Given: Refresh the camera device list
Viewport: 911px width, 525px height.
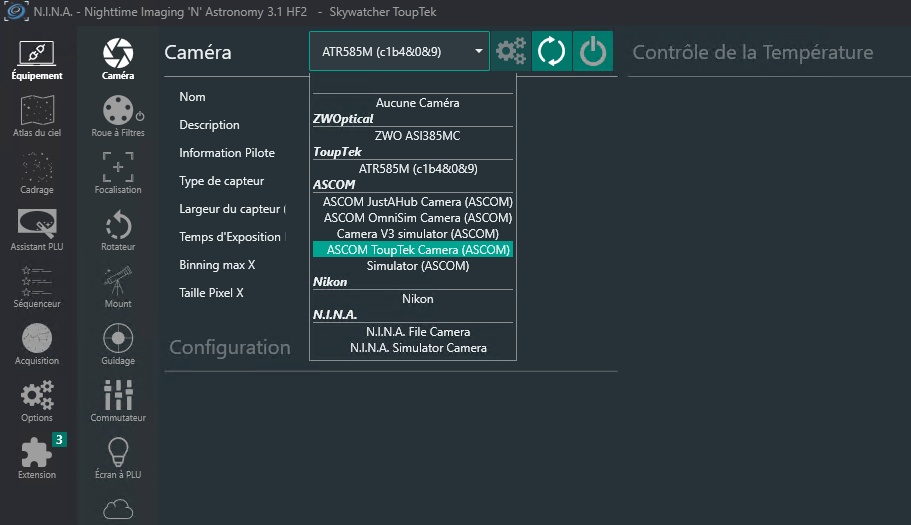Looking at the screenshot, I should pyautogui.click(x=551, y=51).
